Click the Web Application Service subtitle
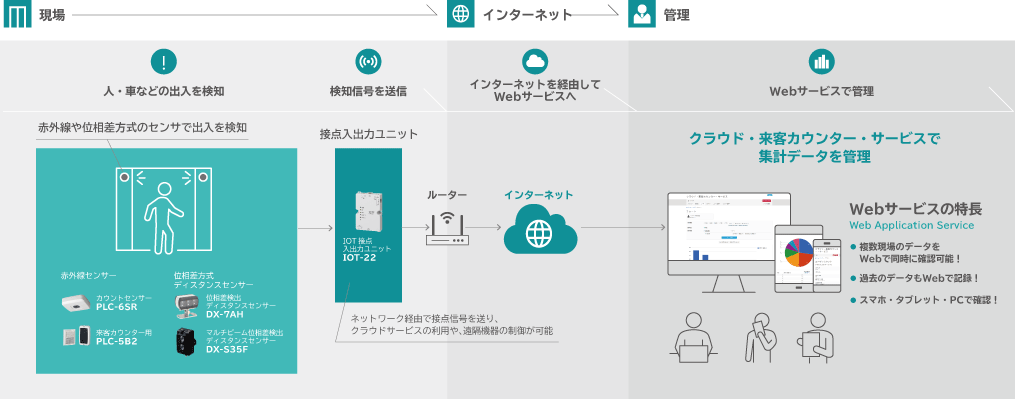The height and width of the screenshot is (399, 1015). [x=911, y=225]
